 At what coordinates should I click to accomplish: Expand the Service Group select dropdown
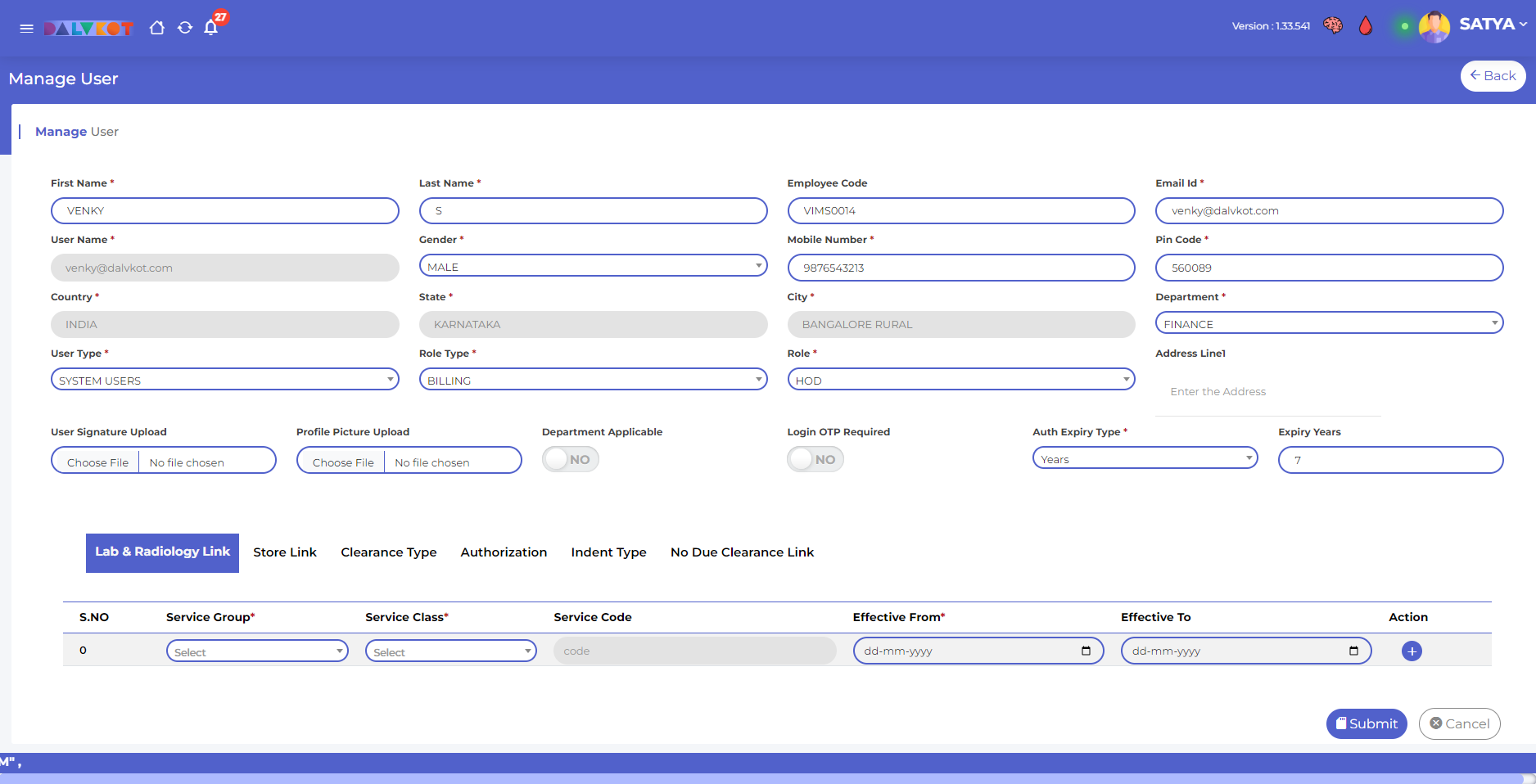point(257,651)
